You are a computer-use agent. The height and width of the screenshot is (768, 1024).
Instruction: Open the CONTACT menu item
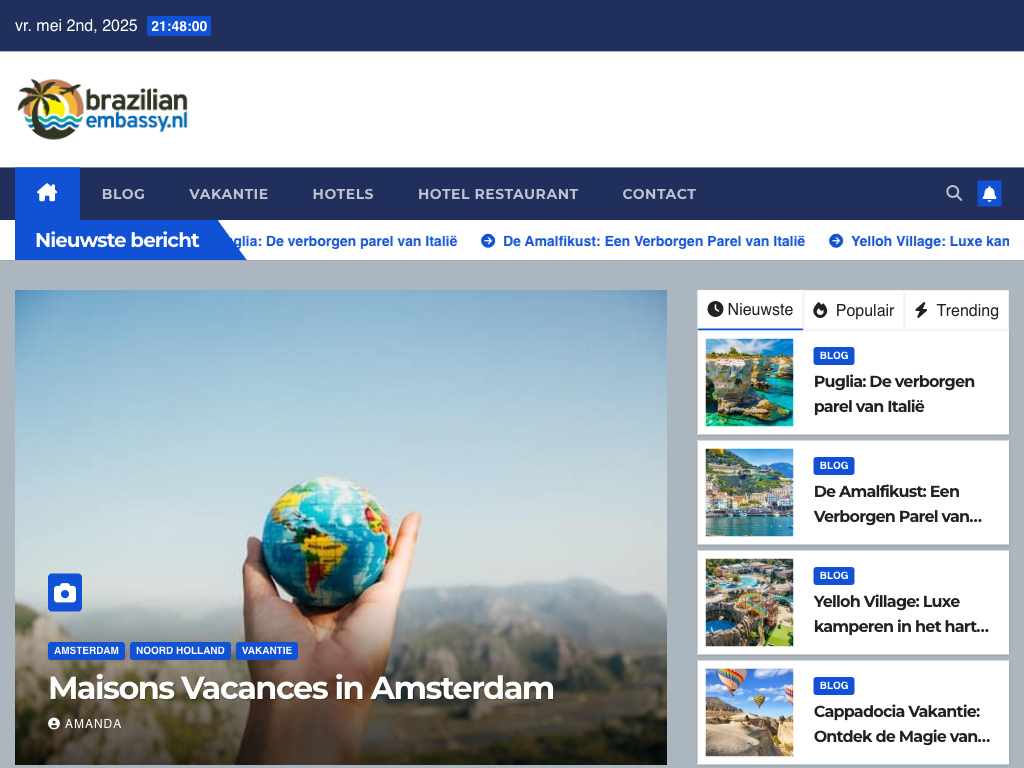[659, 194]
